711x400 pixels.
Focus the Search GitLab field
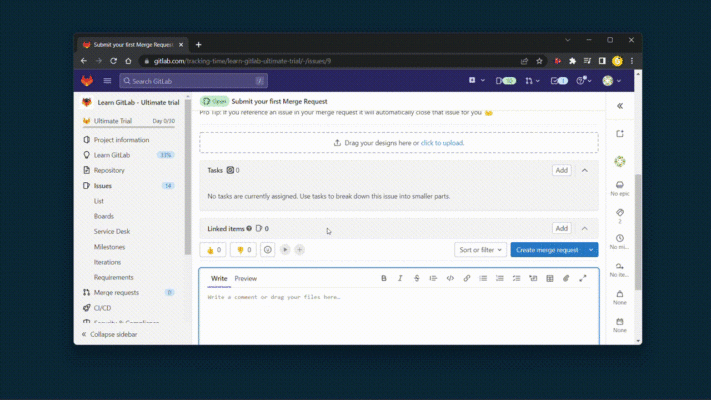coord(193,81)
